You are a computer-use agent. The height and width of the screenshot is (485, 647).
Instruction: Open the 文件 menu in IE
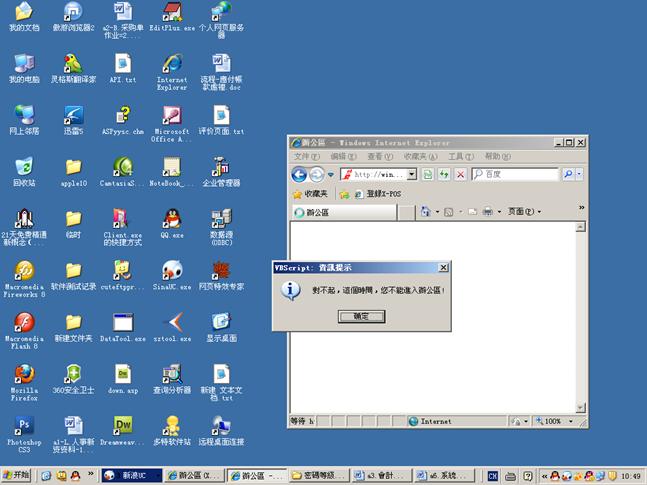pyautogui.click(x=306, y=157)
